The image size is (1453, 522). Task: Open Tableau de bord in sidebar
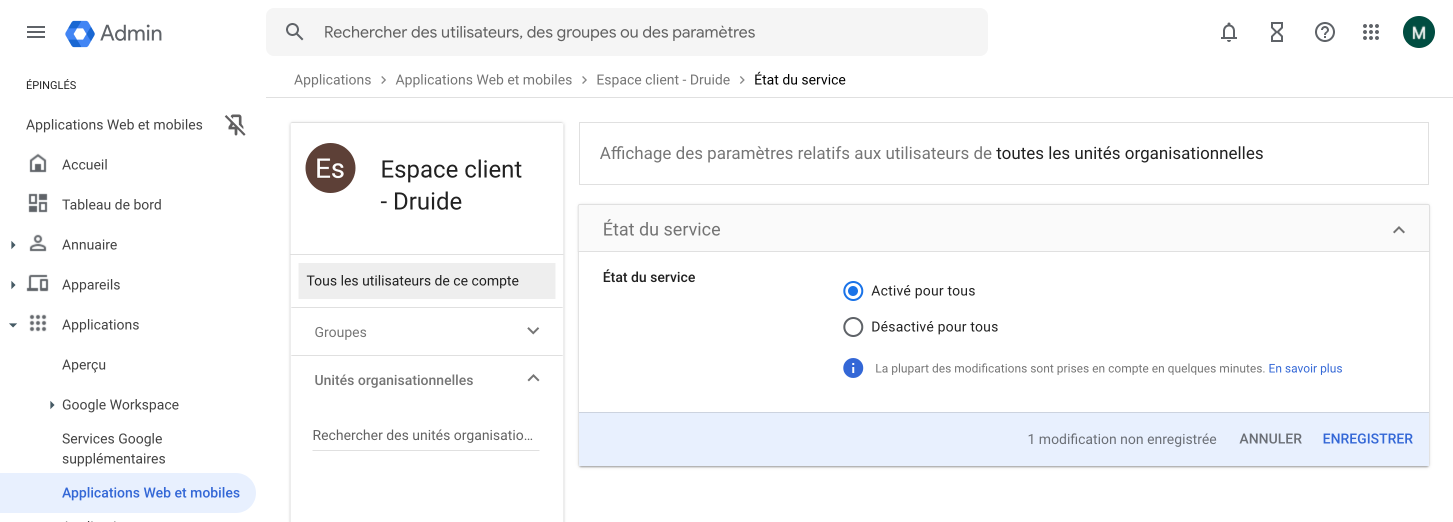pyautogui.click(x=111, y=205)
